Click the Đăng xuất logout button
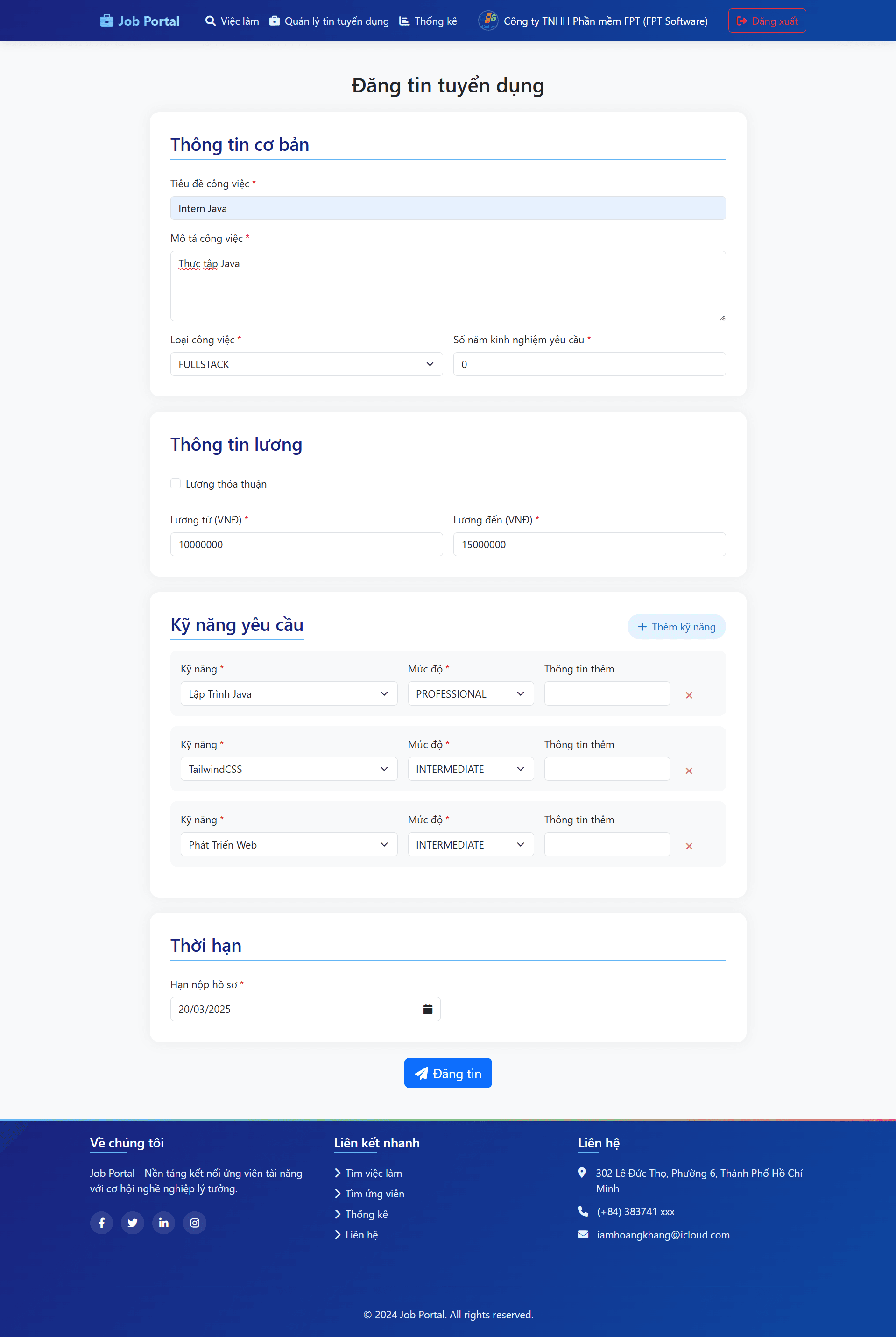The height and width of the screenshot is (1337, 896). [x=767, y=21]
